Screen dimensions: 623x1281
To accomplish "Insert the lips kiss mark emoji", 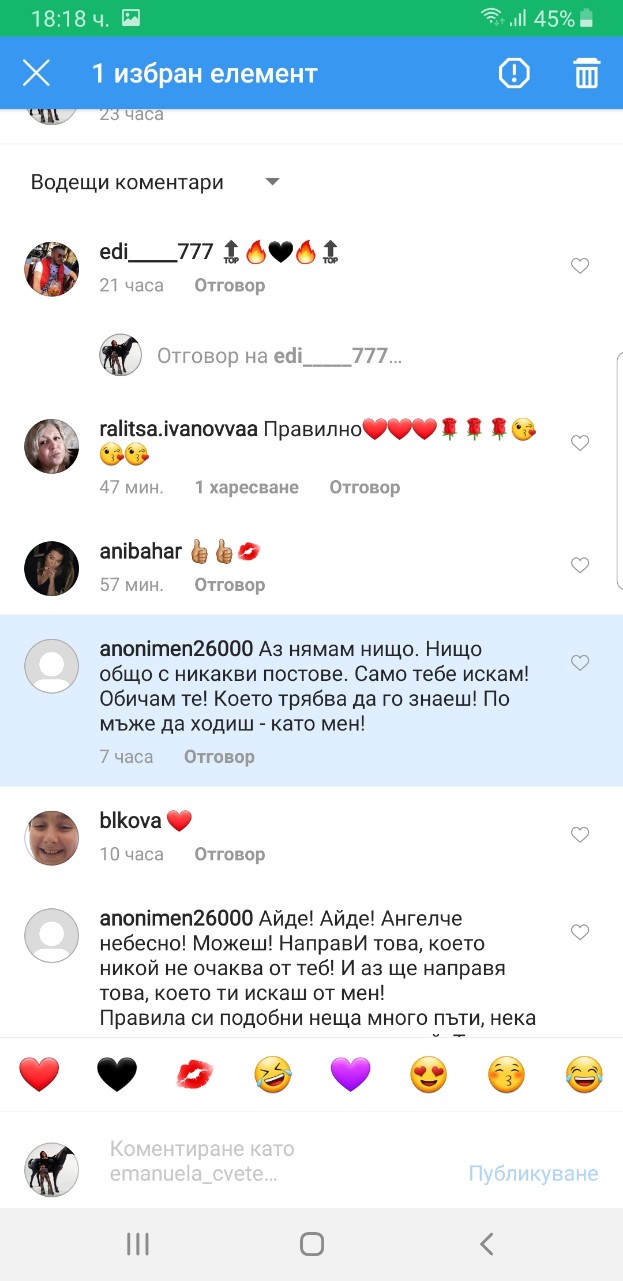I will pos(194,1075).
